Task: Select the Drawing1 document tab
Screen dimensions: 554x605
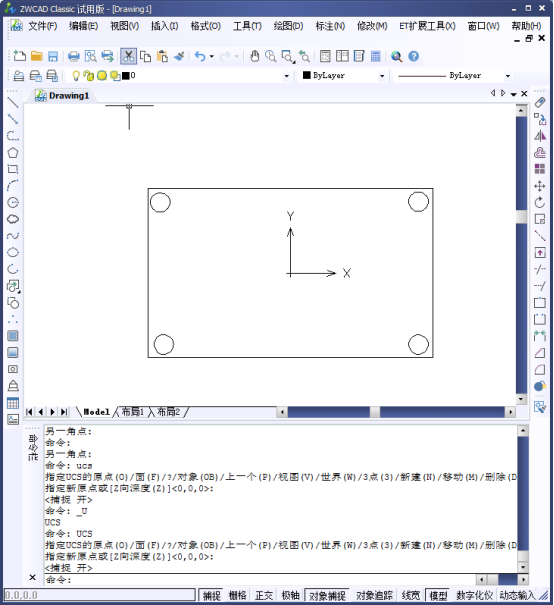Action: (x=62, y=96)
